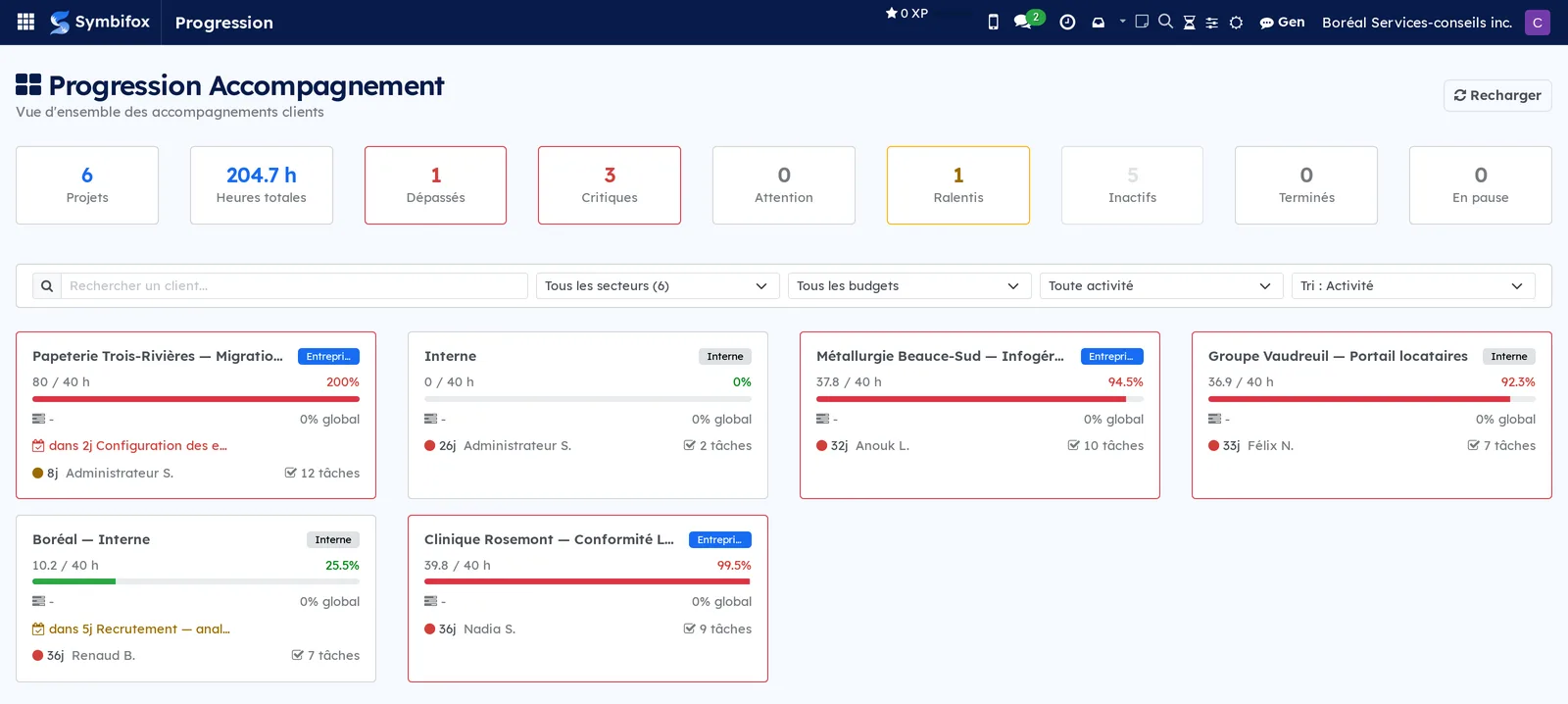Click the 10 tâches checkbox icon
The width and height of the screenshot is (1568, 704).
click(x=1073, y=445)
